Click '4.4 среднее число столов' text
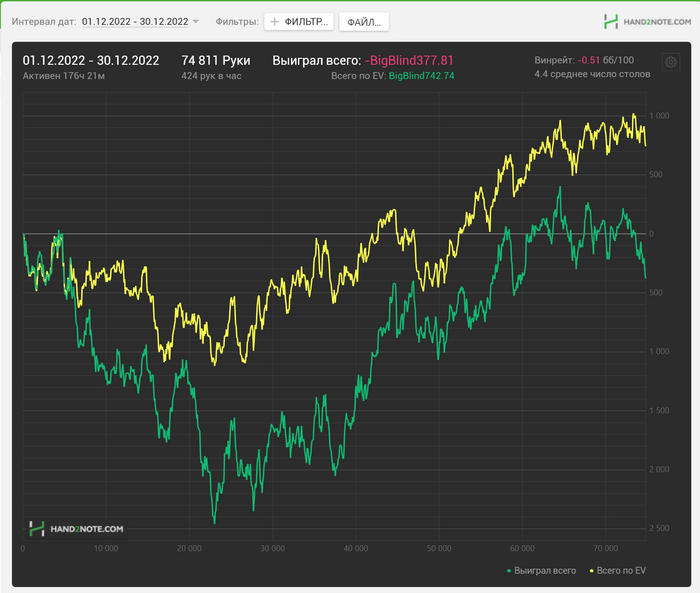The image size is (700, 593). 592,74
